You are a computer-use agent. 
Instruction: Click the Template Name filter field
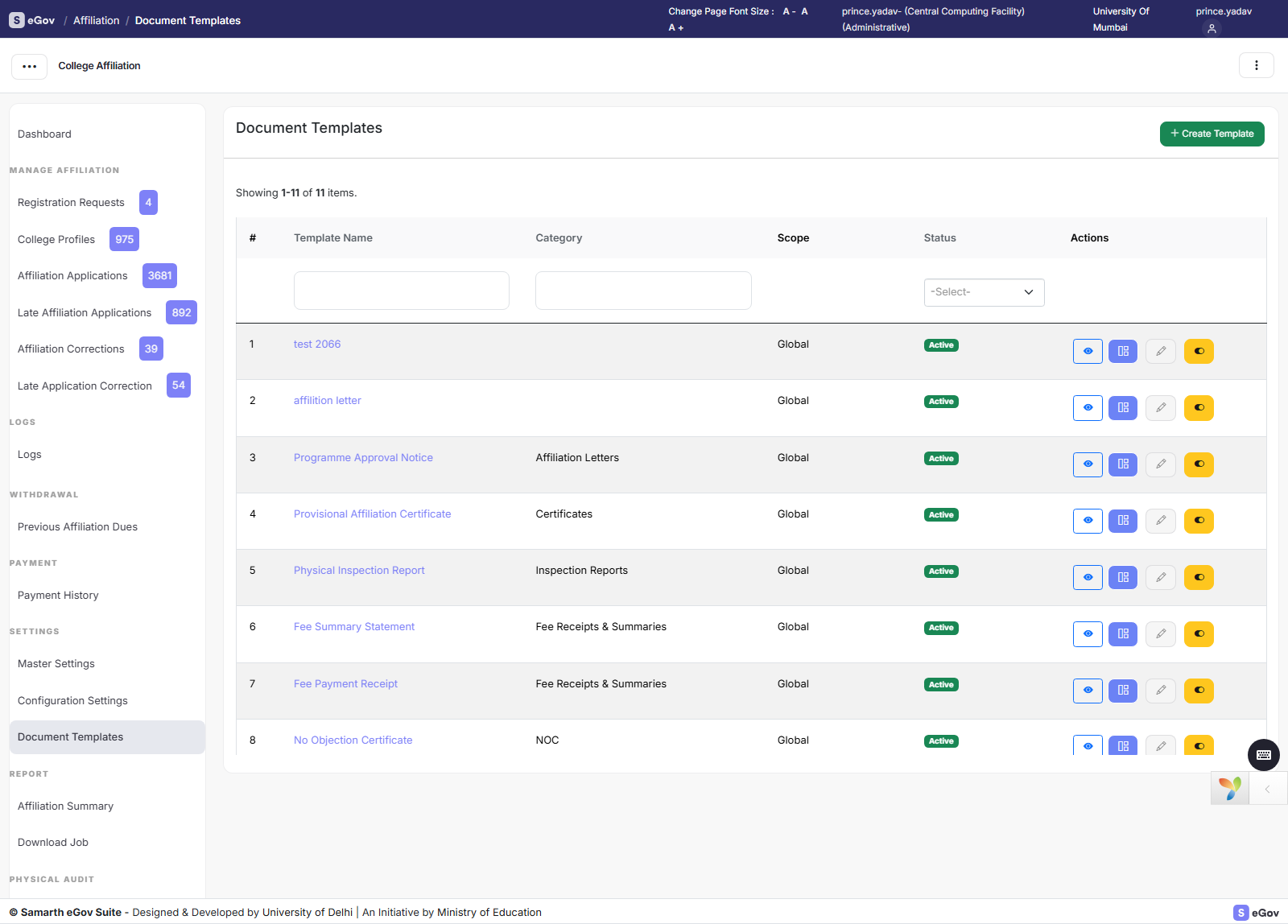pos(401,291)
